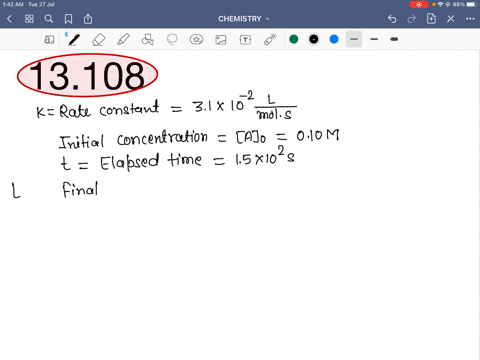Add a new page
Image resolution: width=480 pixels, height=360 pixels.
[x=431, y=19]
